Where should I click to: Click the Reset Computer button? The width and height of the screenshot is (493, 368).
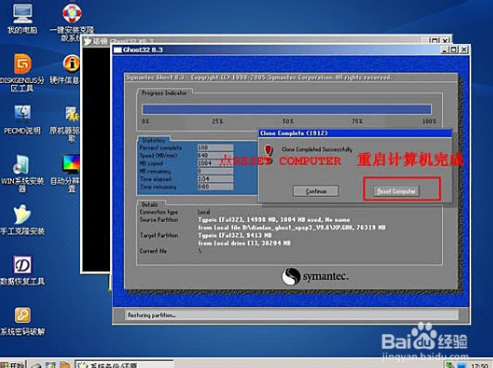pyautogui.click(x=396, y=191)
